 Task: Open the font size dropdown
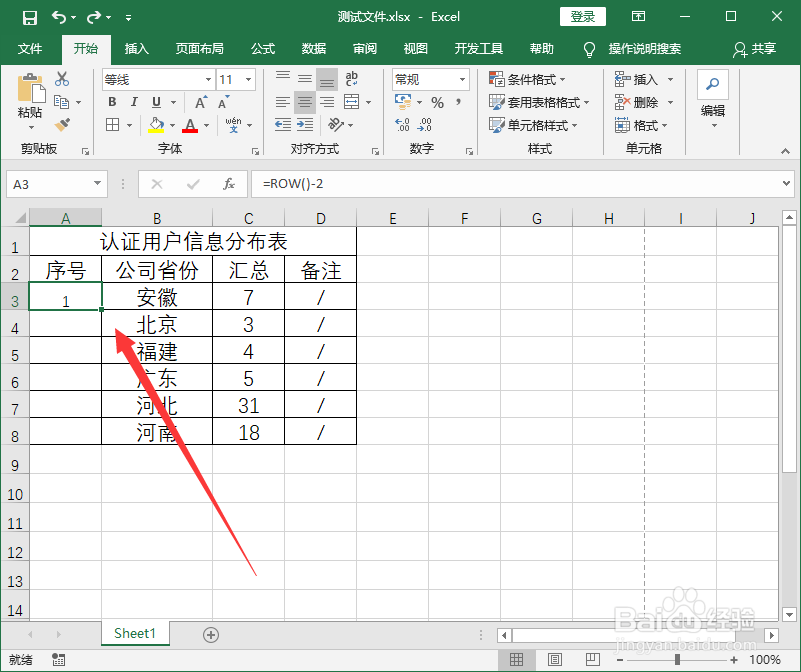247,79
